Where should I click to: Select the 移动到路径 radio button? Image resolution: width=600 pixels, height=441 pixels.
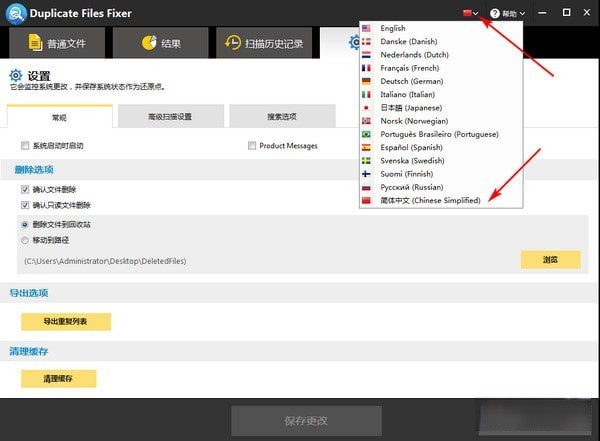(x=25, y=240)
